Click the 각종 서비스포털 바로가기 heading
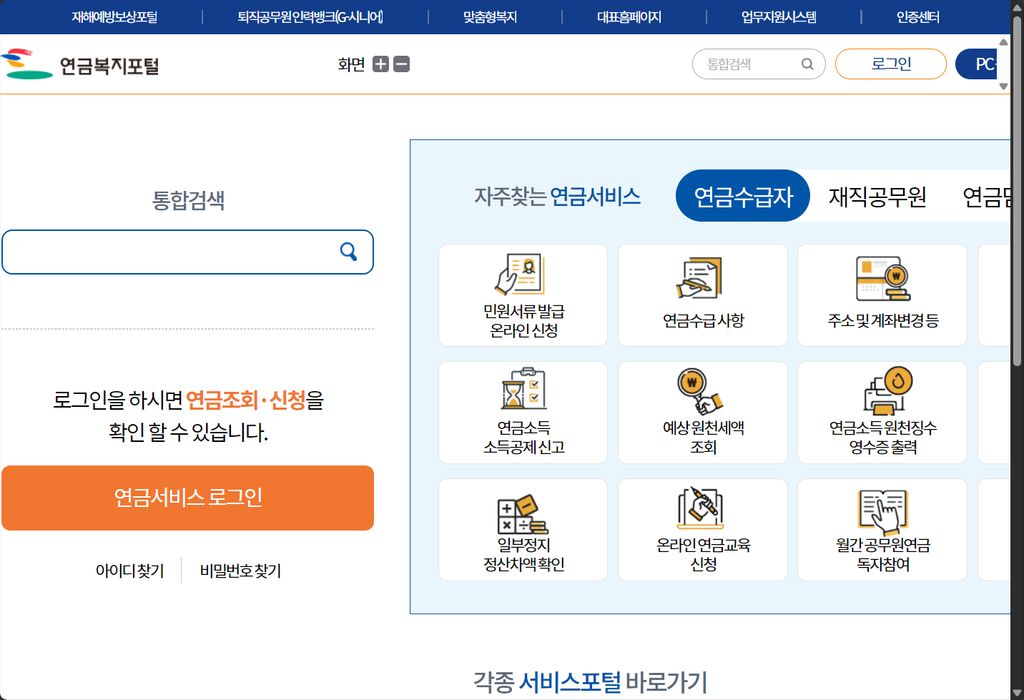 pos(590,682)
